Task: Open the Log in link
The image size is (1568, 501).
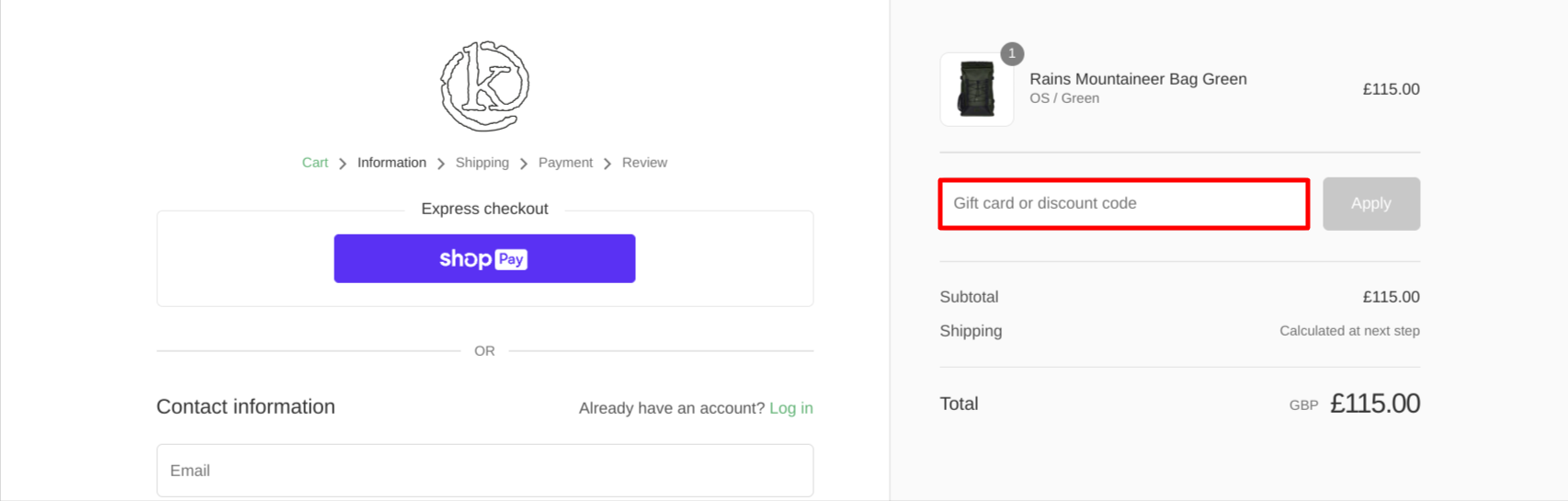Action: click(x=790, y=408)
